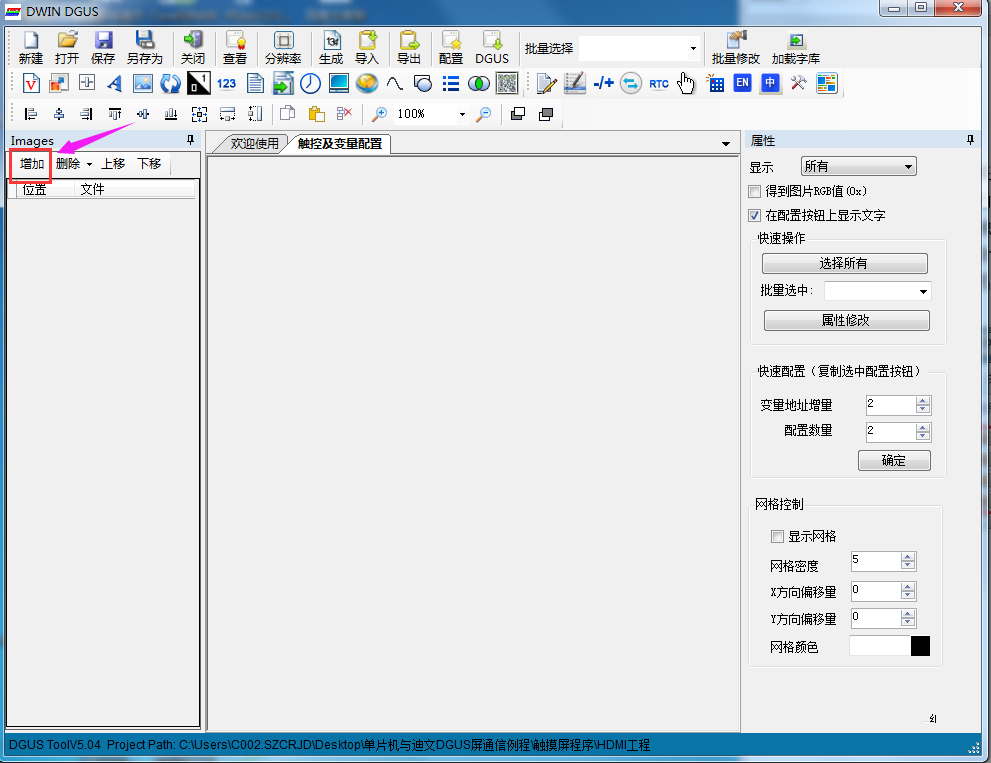The image size is (991, 763).
Task: Click the 导出 export icon
Action: 409,47
